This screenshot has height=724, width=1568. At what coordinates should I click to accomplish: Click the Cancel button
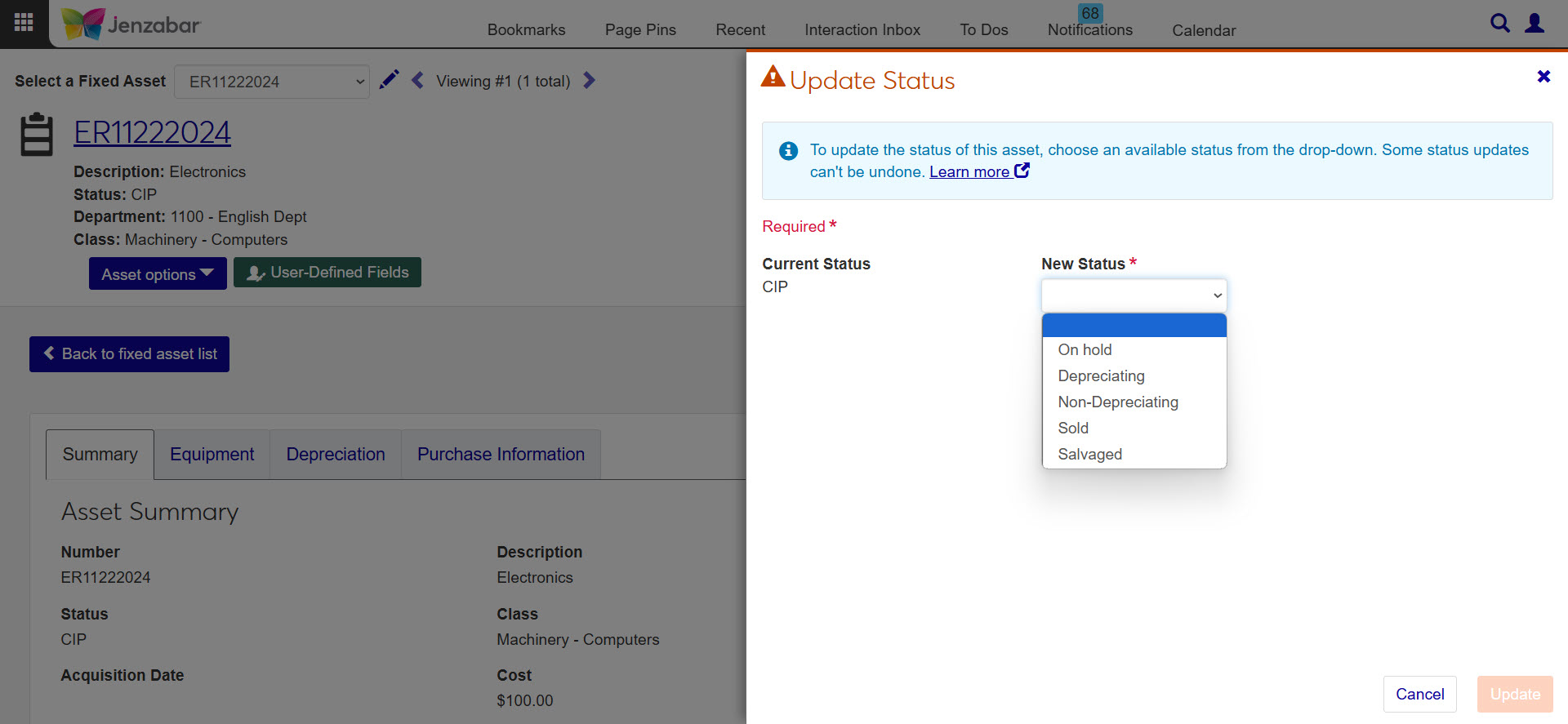(x=1419, y=694)
